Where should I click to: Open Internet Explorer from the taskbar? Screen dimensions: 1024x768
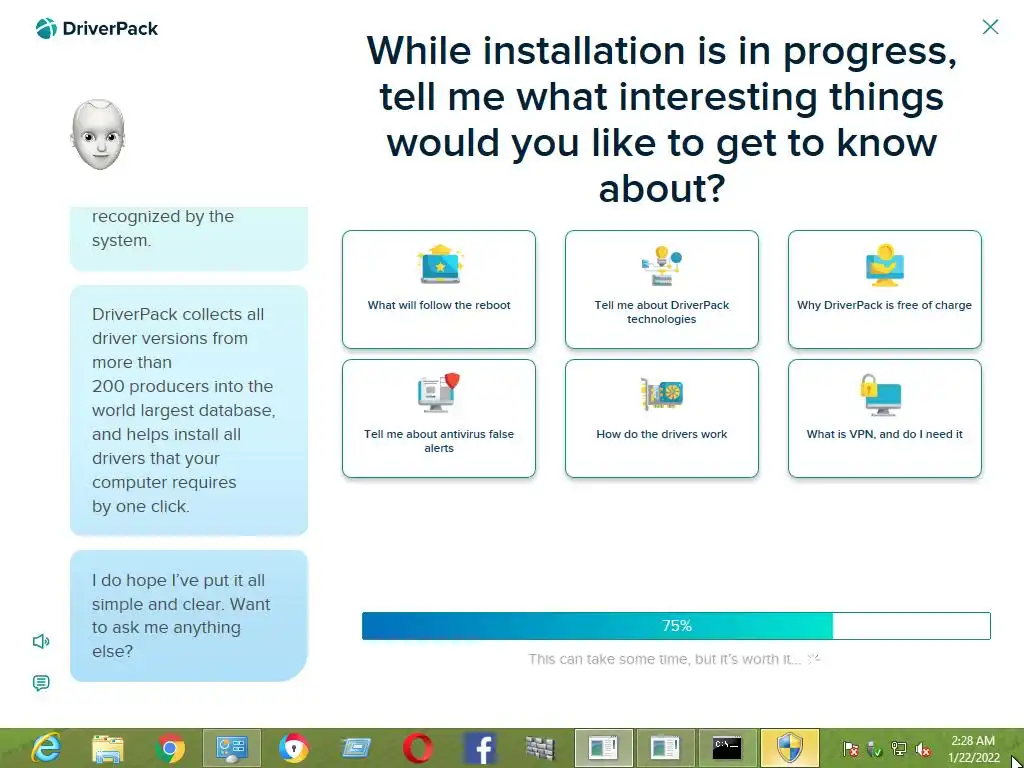tap(46, 748)
